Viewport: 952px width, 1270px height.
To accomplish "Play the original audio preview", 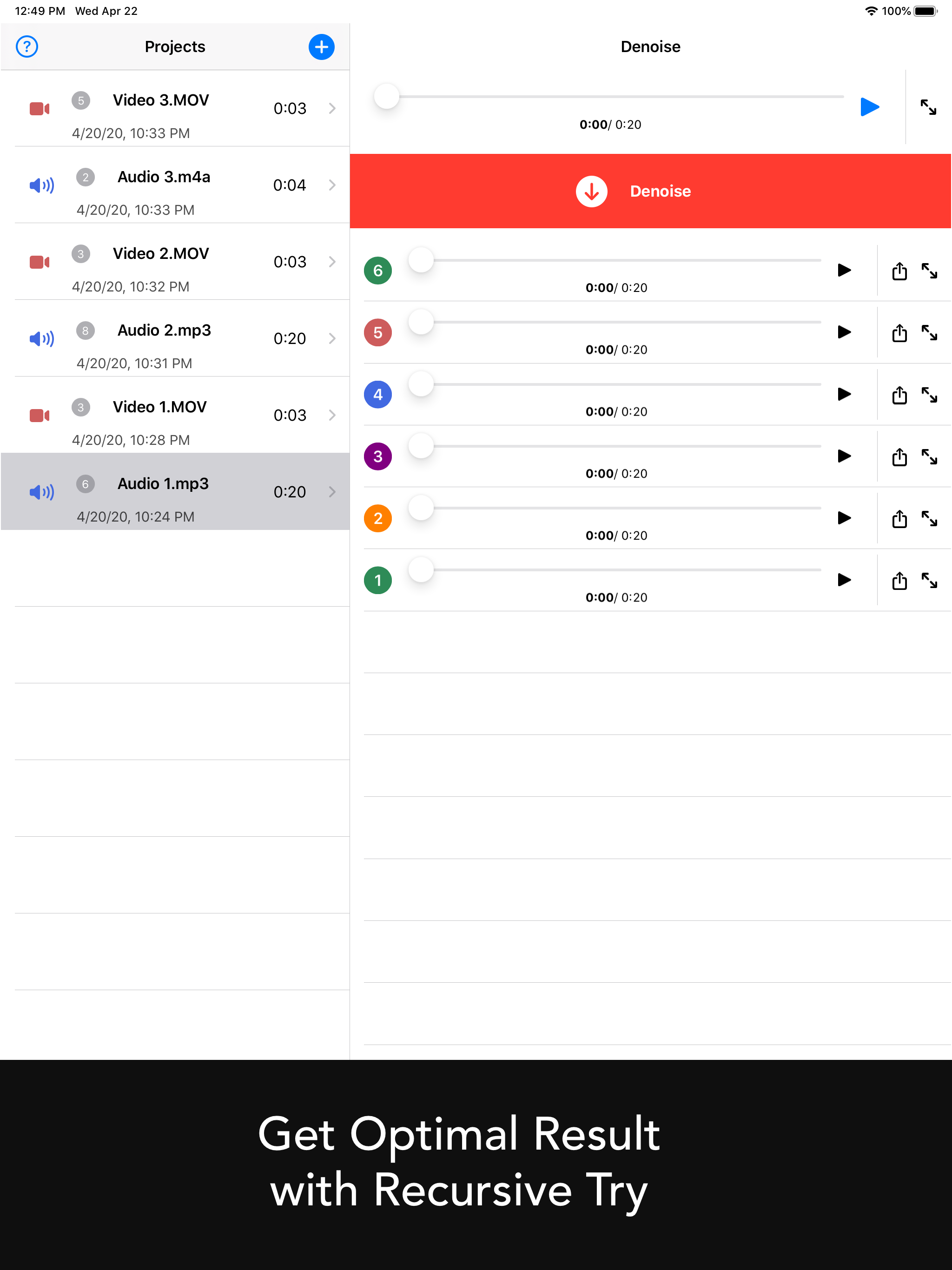I will (x=869, y=107).
